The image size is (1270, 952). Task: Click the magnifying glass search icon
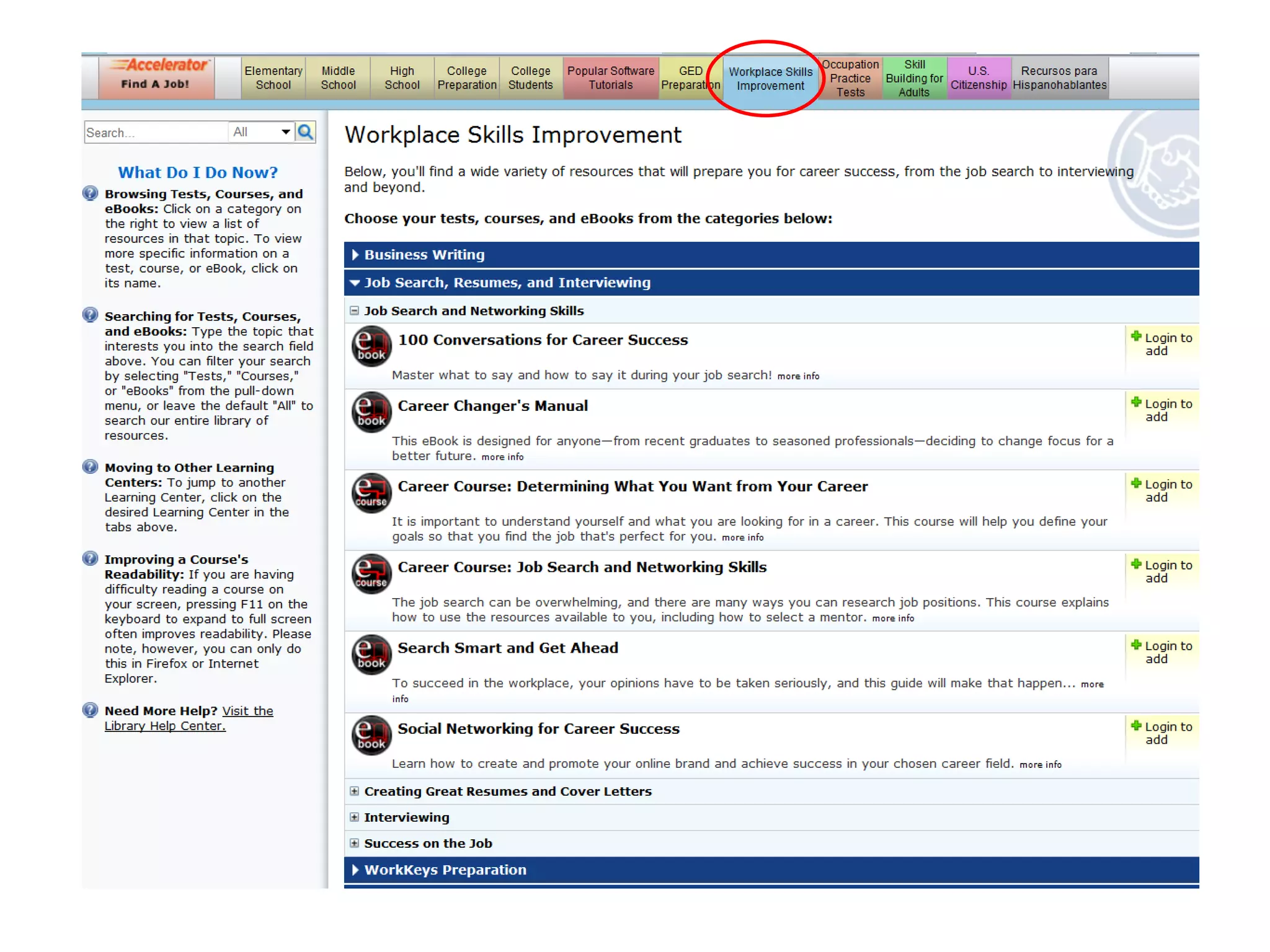305,132
